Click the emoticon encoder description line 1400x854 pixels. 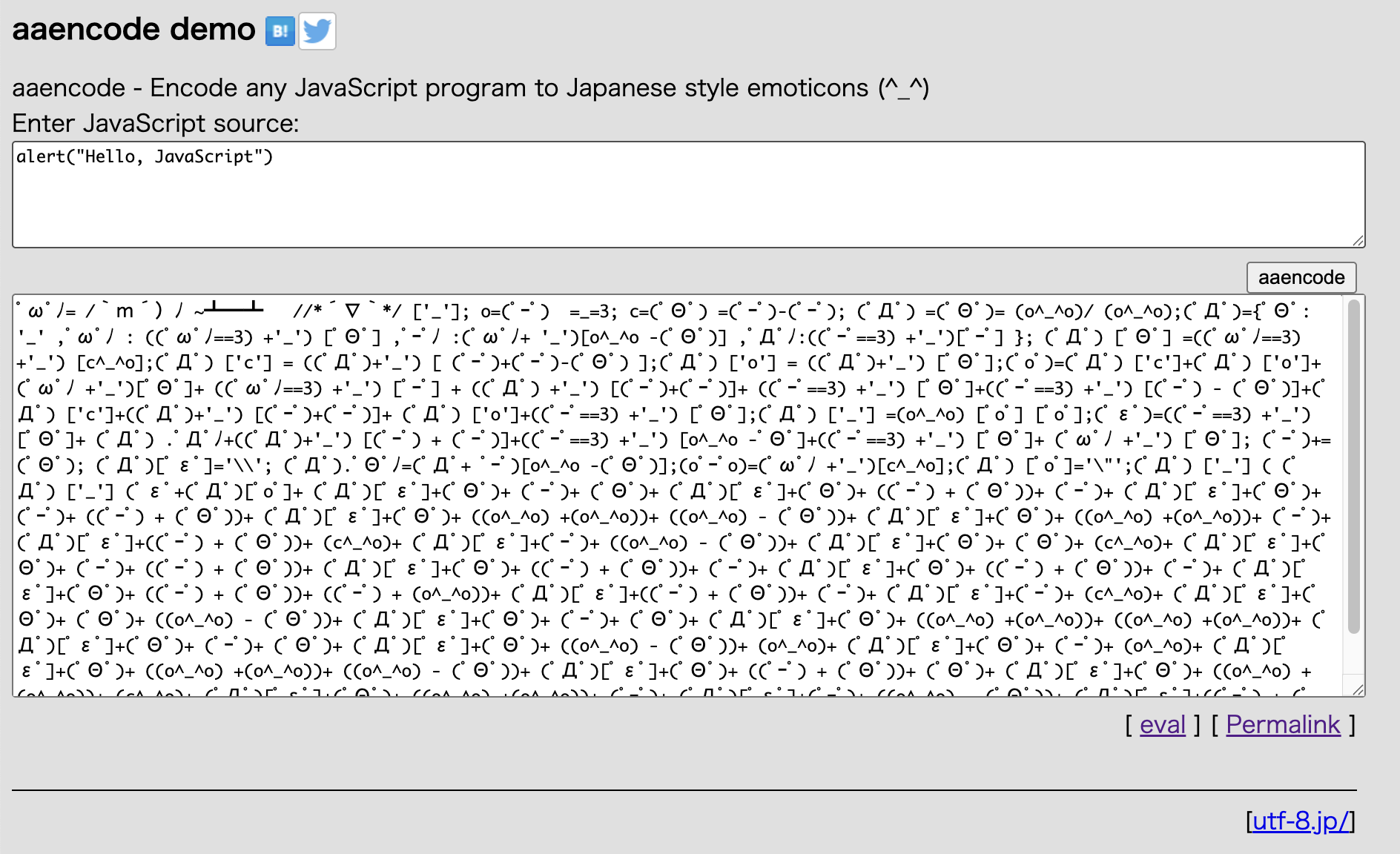click(471, 87)
